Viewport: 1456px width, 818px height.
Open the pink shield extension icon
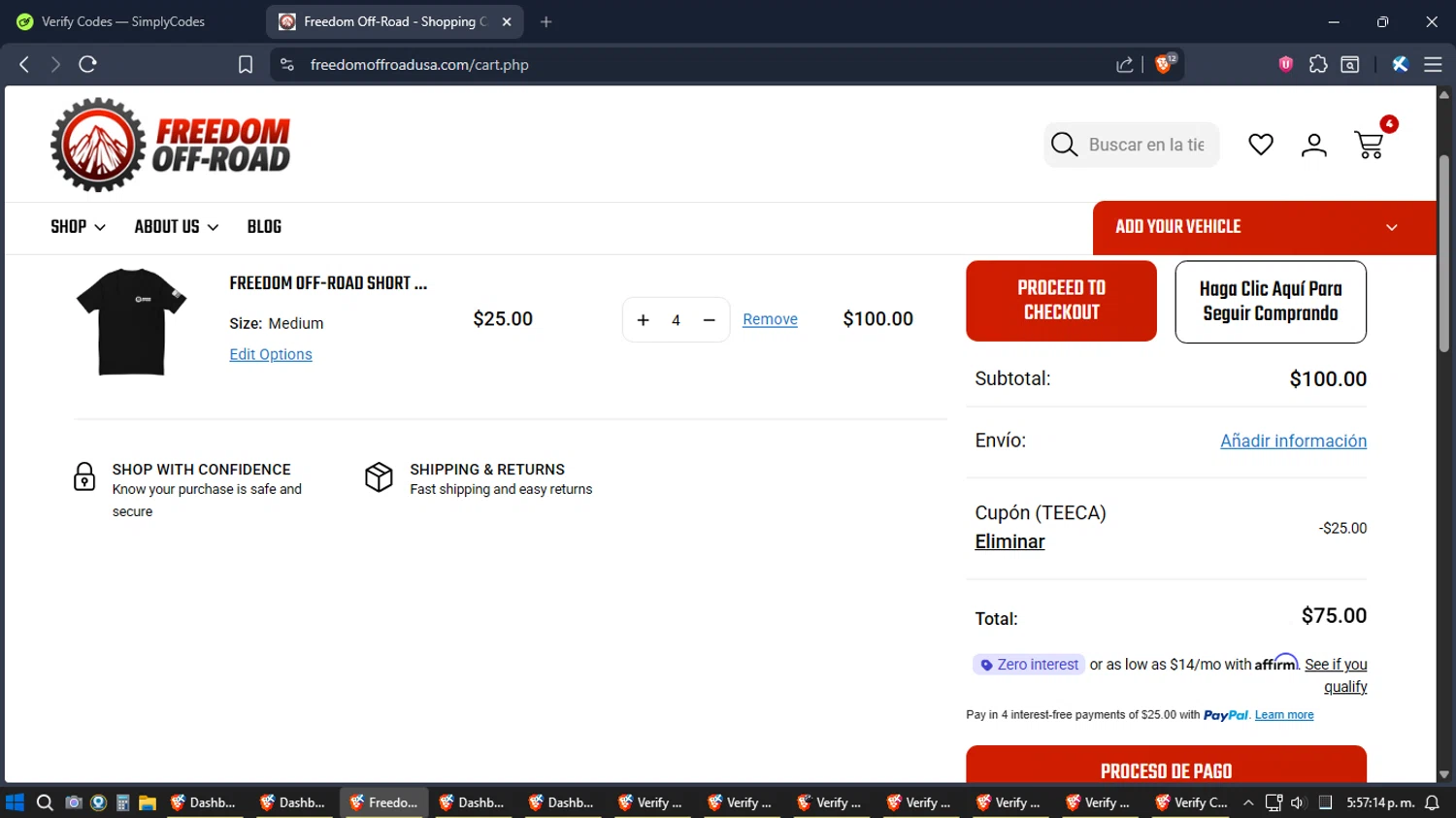(x=1286, y=64)
